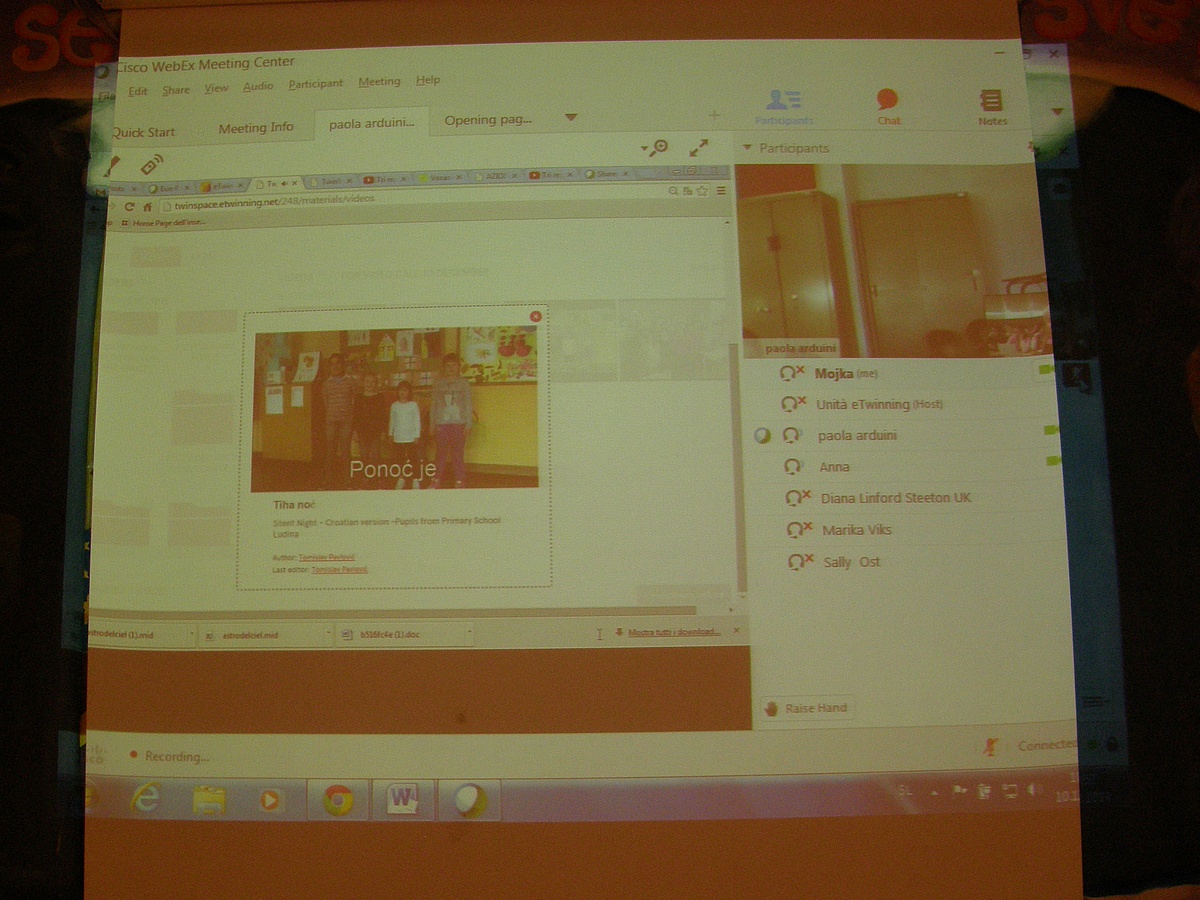The height and width of the screenshot is (900, 1200).
Task: Play the Tiha noć video thumbnail
Action: (x=395, y=409)
